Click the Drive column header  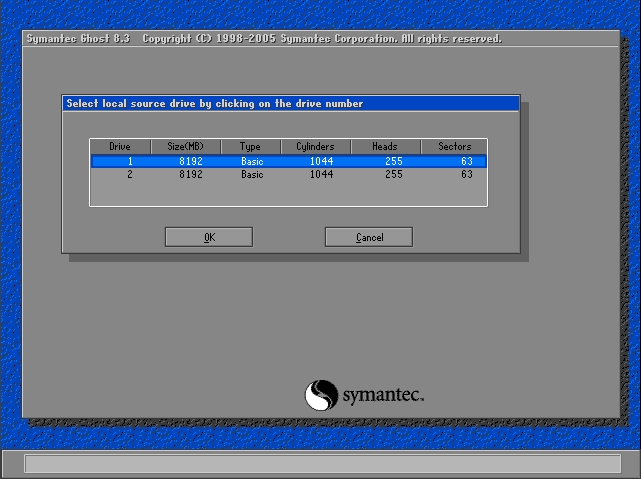click(120, 146)
